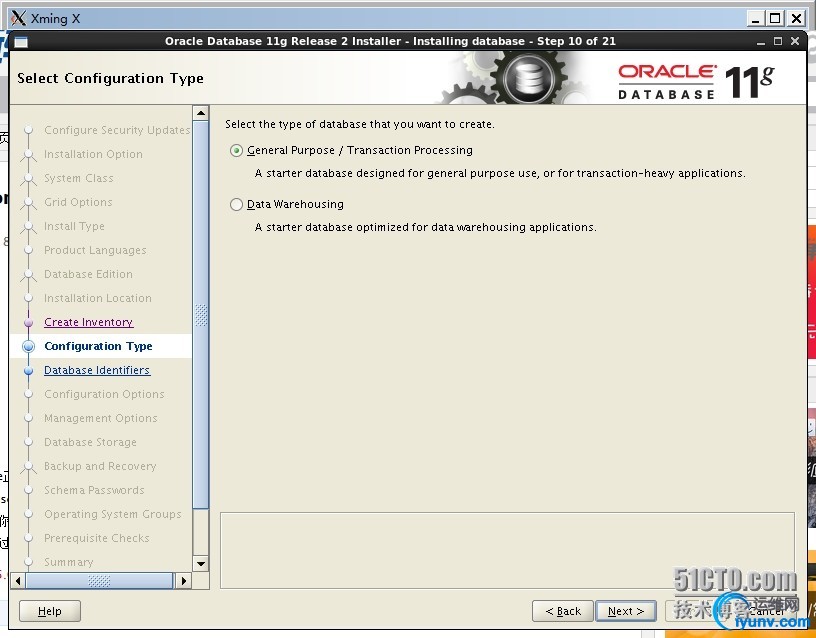816x638 pixels.
Task: Go back with the Back button
Action: coord(563,611)
